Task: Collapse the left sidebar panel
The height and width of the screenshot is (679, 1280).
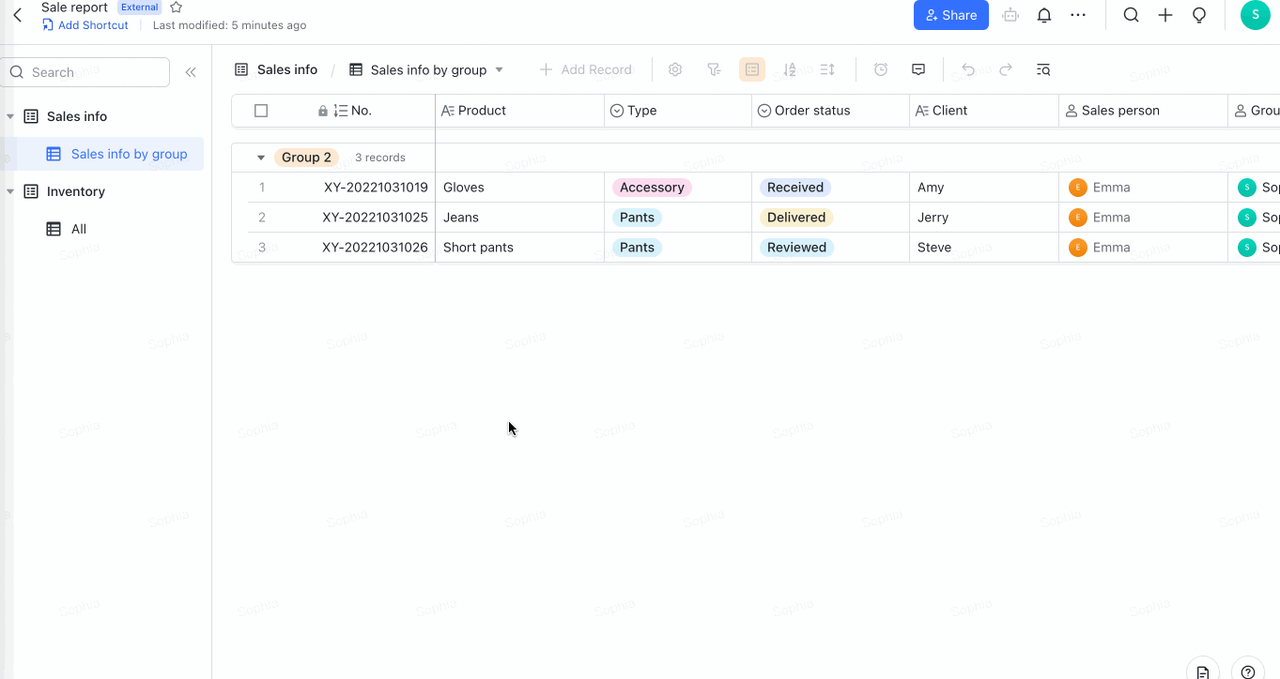Action: pos(190,72)
